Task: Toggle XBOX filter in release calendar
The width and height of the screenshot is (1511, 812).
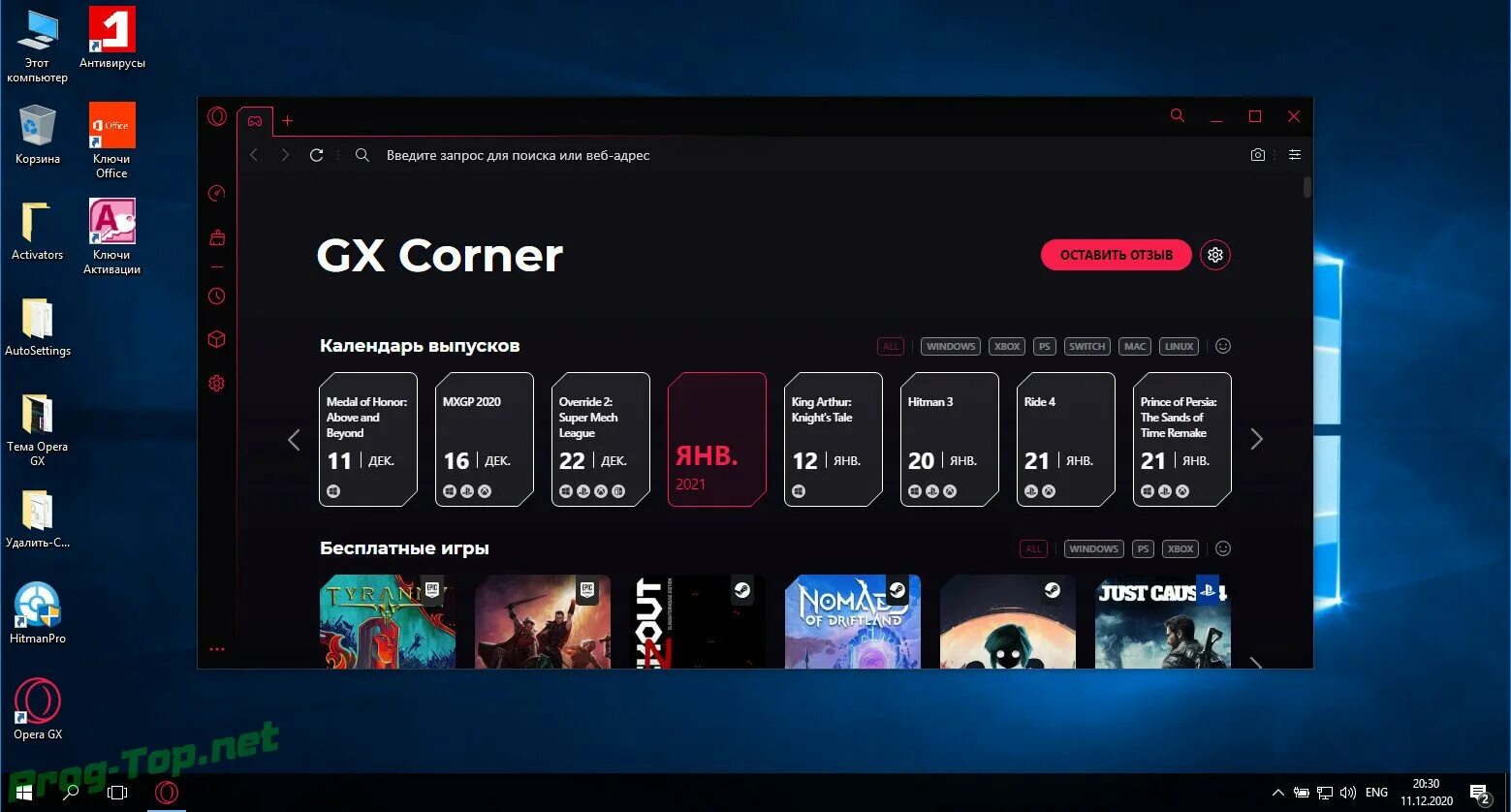Action: [1007, 346]
